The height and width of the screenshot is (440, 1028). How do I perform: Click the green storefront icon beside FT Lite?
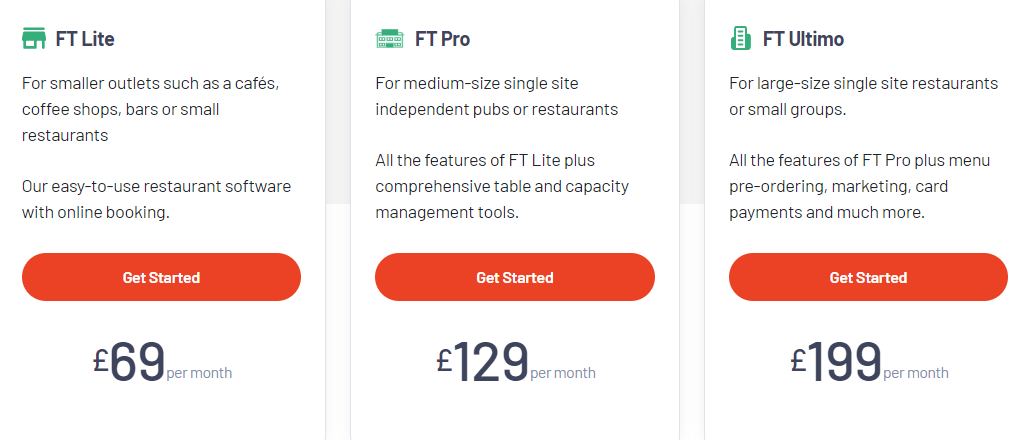pos(33,39)
